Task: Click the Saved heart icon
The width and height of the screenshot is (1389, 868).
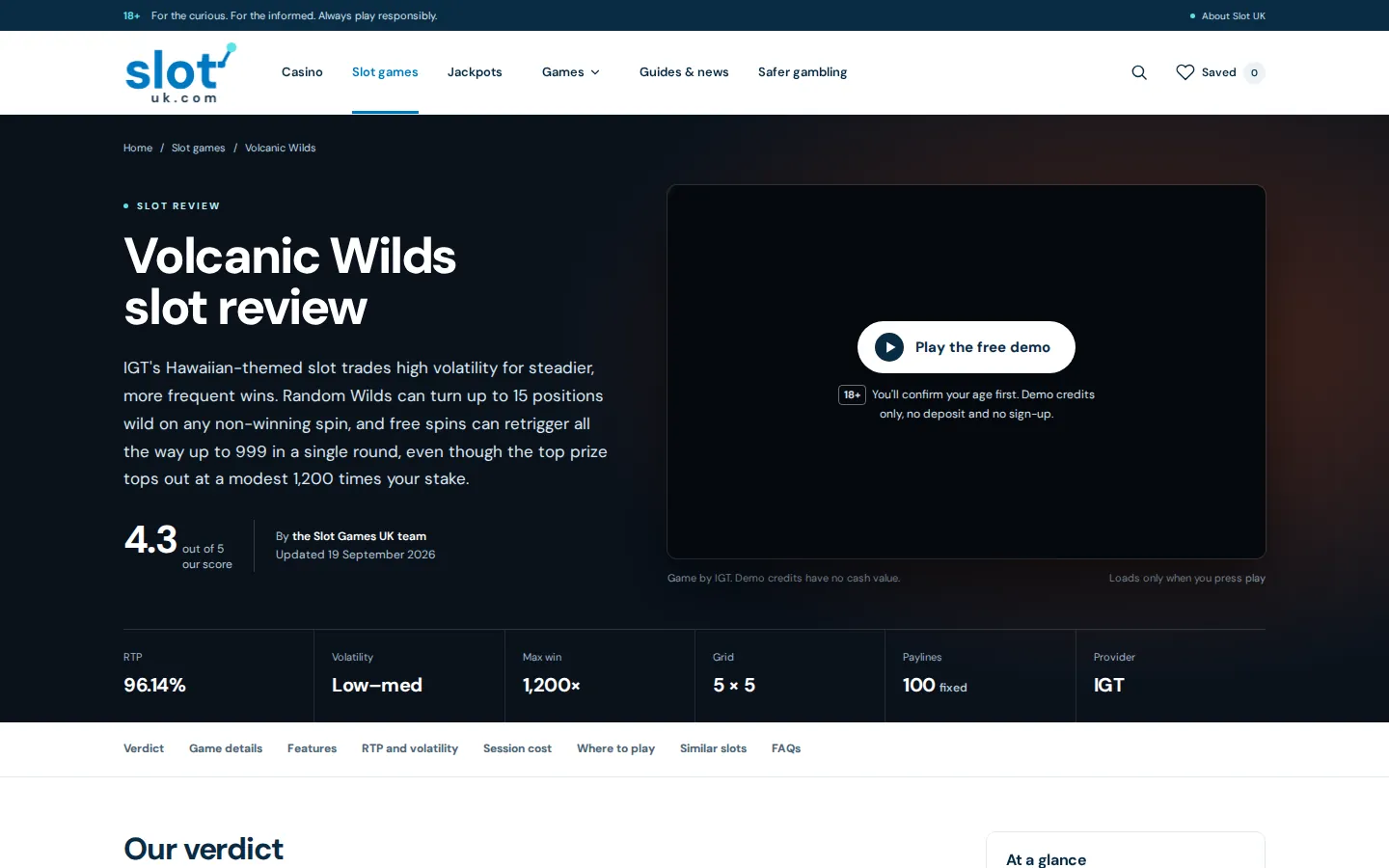Action: click(x=1185, y=72)
